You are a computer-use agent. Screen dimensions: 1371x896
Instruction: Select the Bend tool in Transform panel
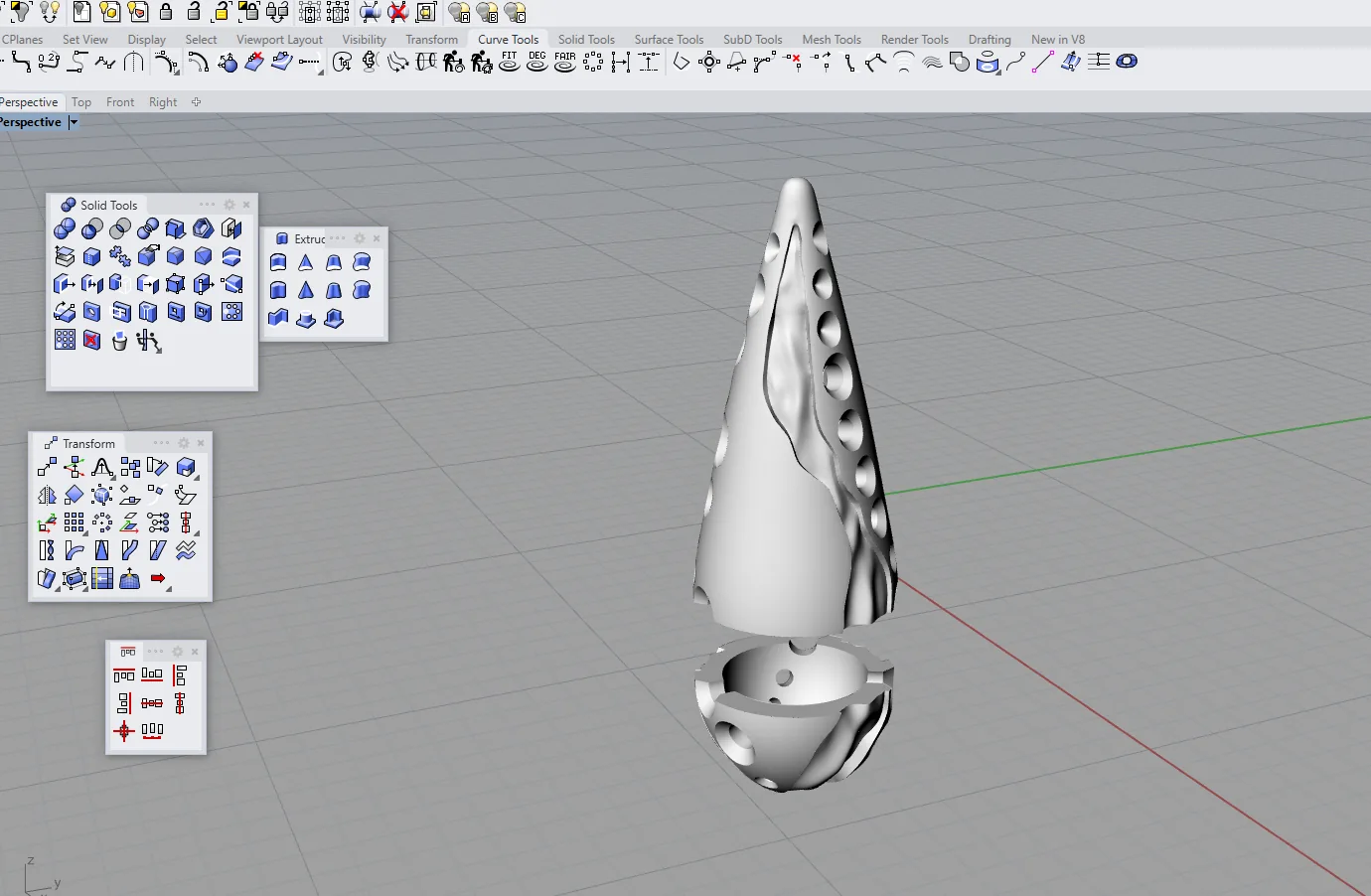pos(75,550)
